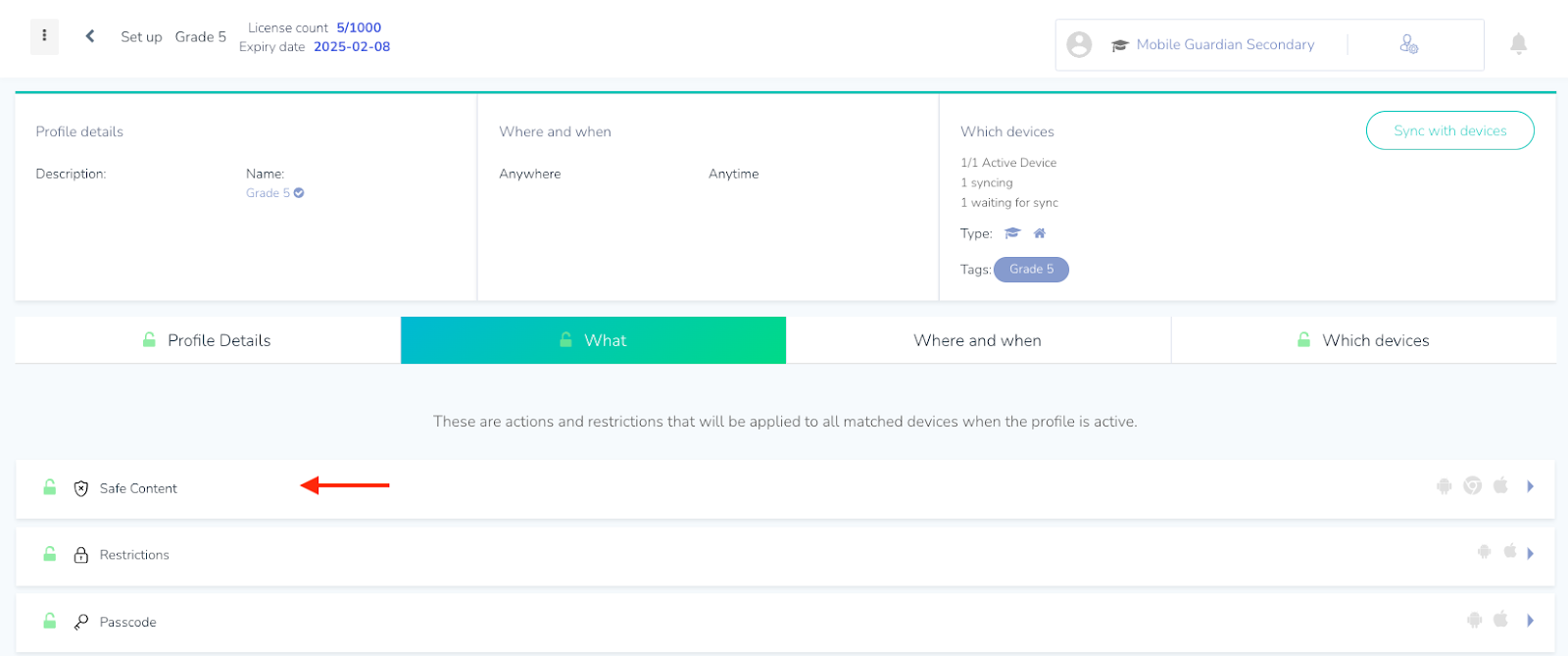Expand the Passcode row arrow
The width and height of the screenshot is (1568, 656).
click(1530, 620)
